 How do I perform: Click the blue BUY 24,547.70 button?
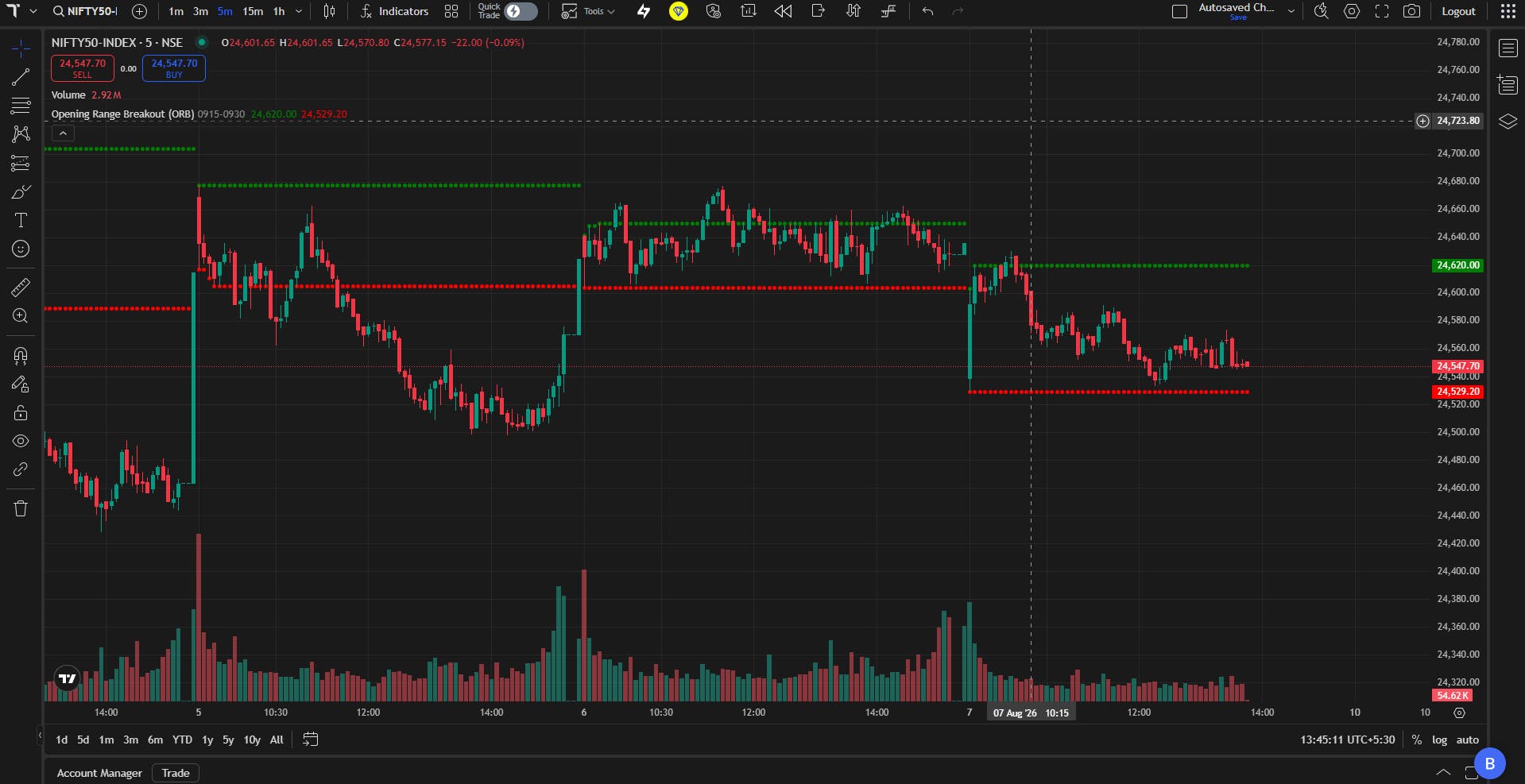coord(174,68)
